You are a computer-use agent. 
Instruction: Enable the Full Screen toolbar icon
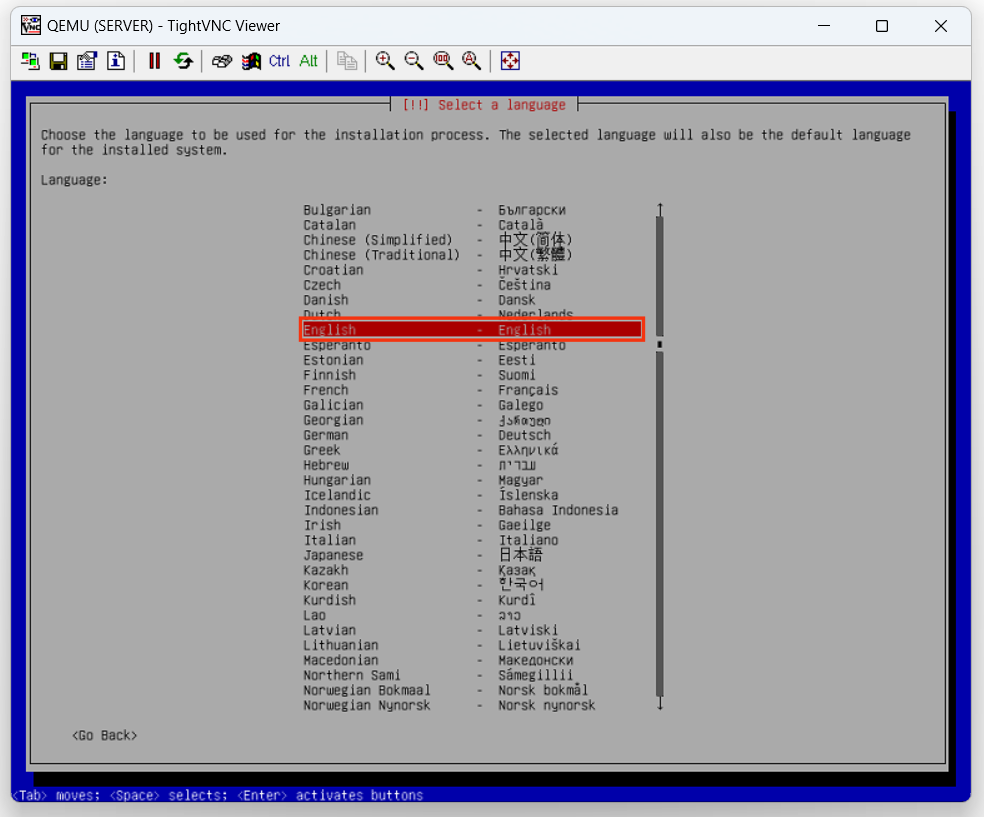(x=510, y=61)
